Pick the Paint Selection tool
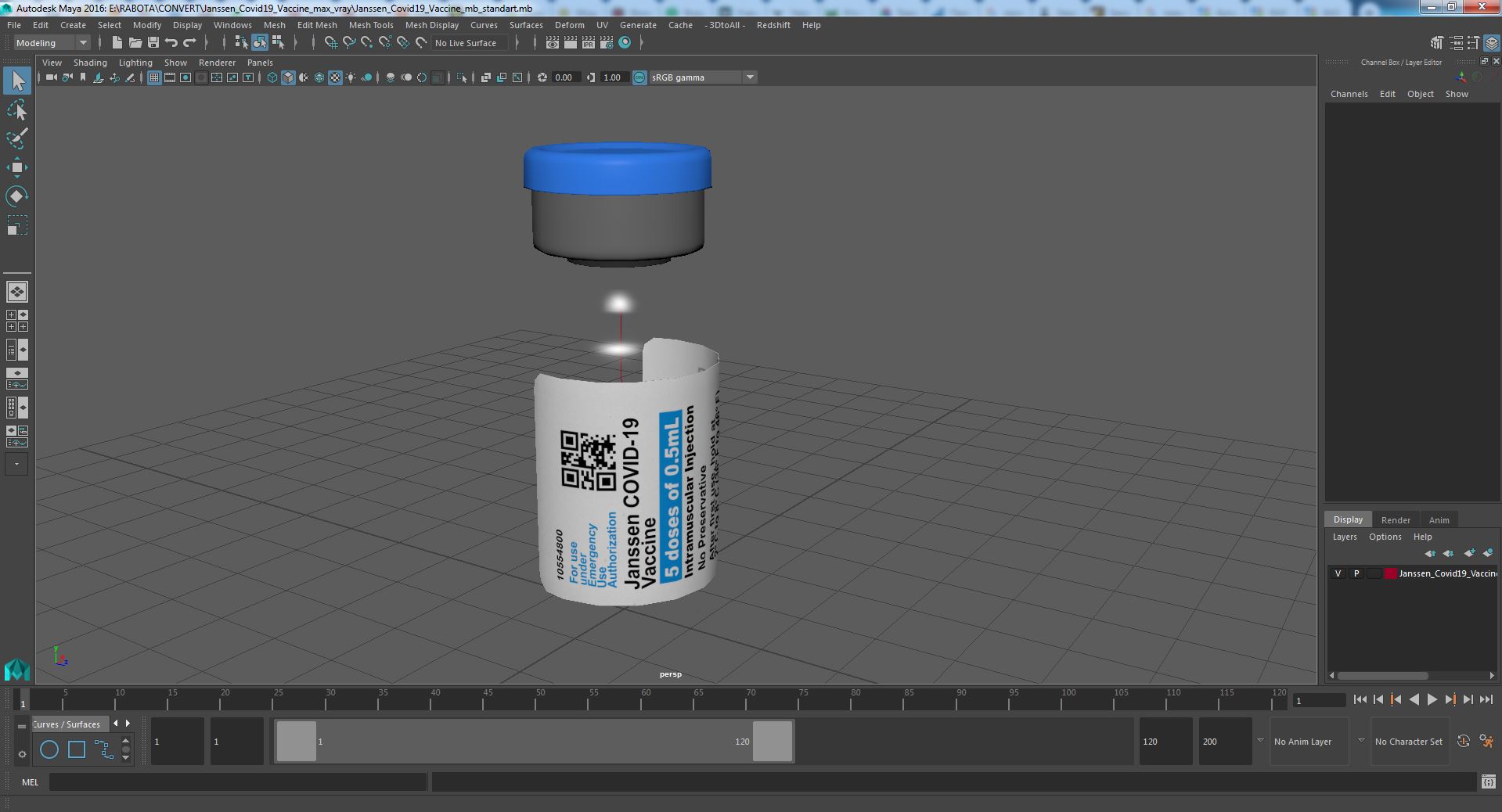Image resolution: width=1502 pixels, height=812 pixels. coord(17,139)
